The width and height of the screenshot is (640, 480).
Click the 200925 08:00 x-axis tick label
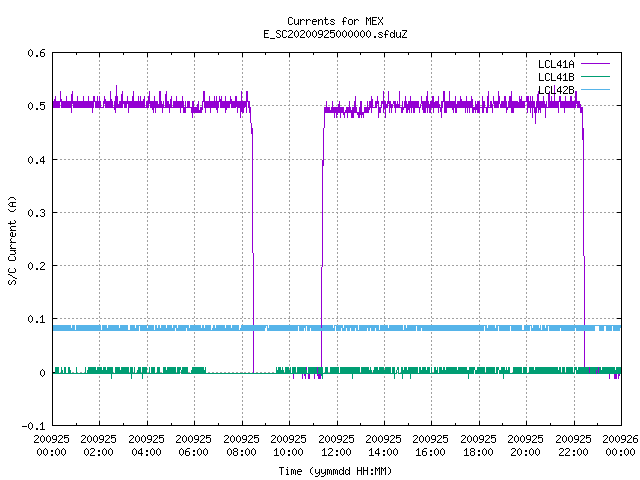pyautogui.click(x=241, y=446)
